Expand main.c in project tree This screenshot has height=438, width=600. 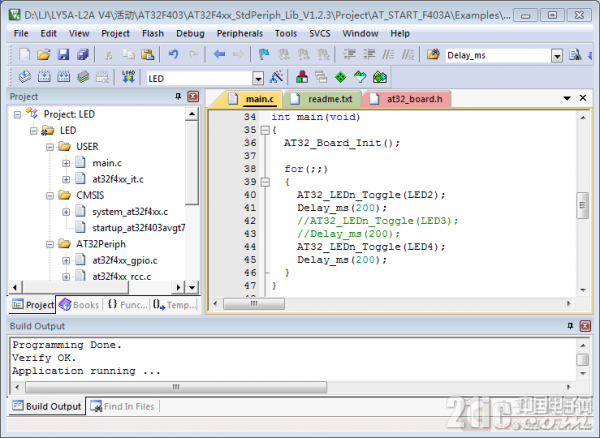(x=66, y=163)
